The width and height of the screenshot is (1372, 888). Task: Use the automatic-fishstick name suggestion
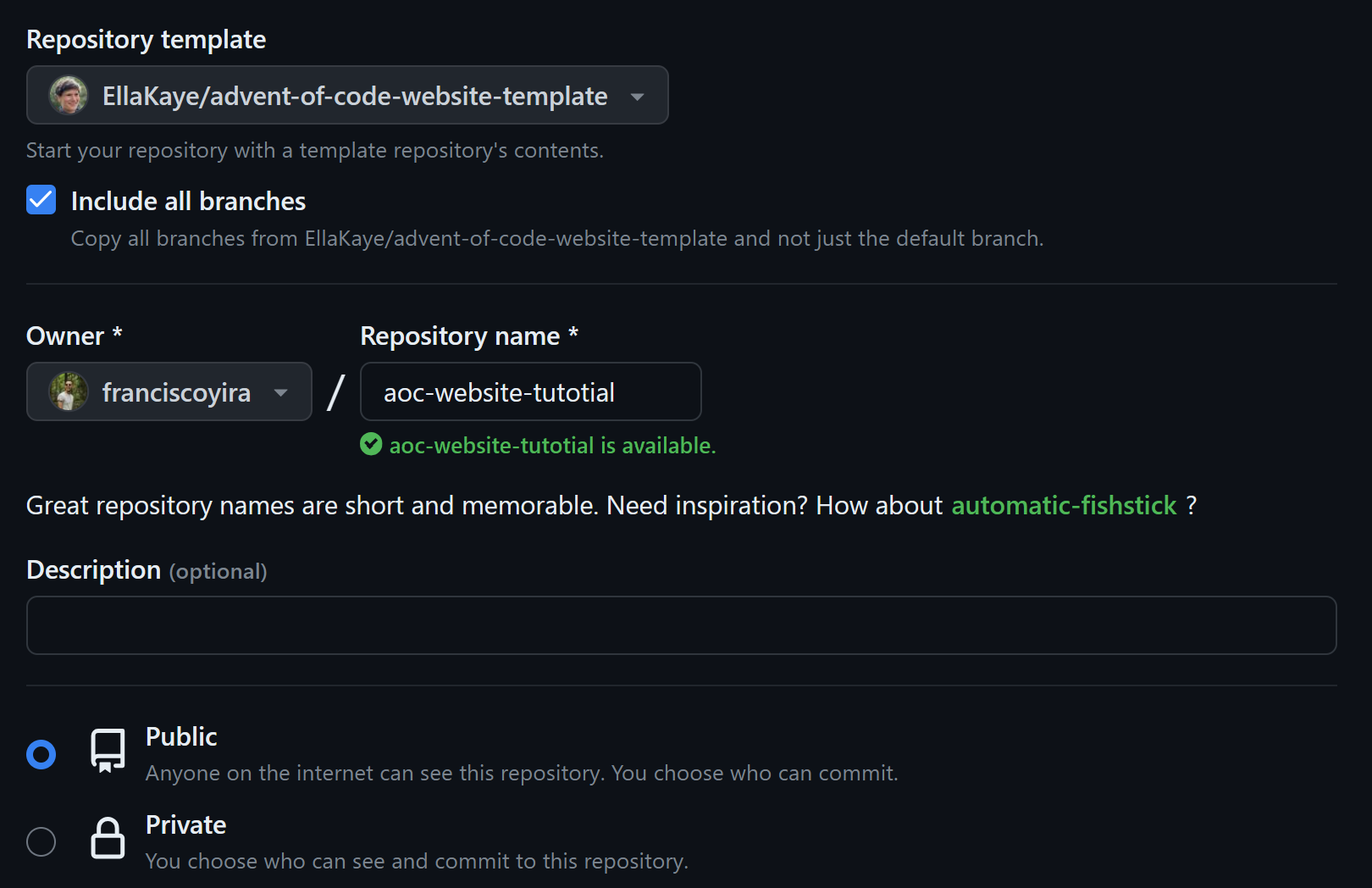(x=1064, y=506)
